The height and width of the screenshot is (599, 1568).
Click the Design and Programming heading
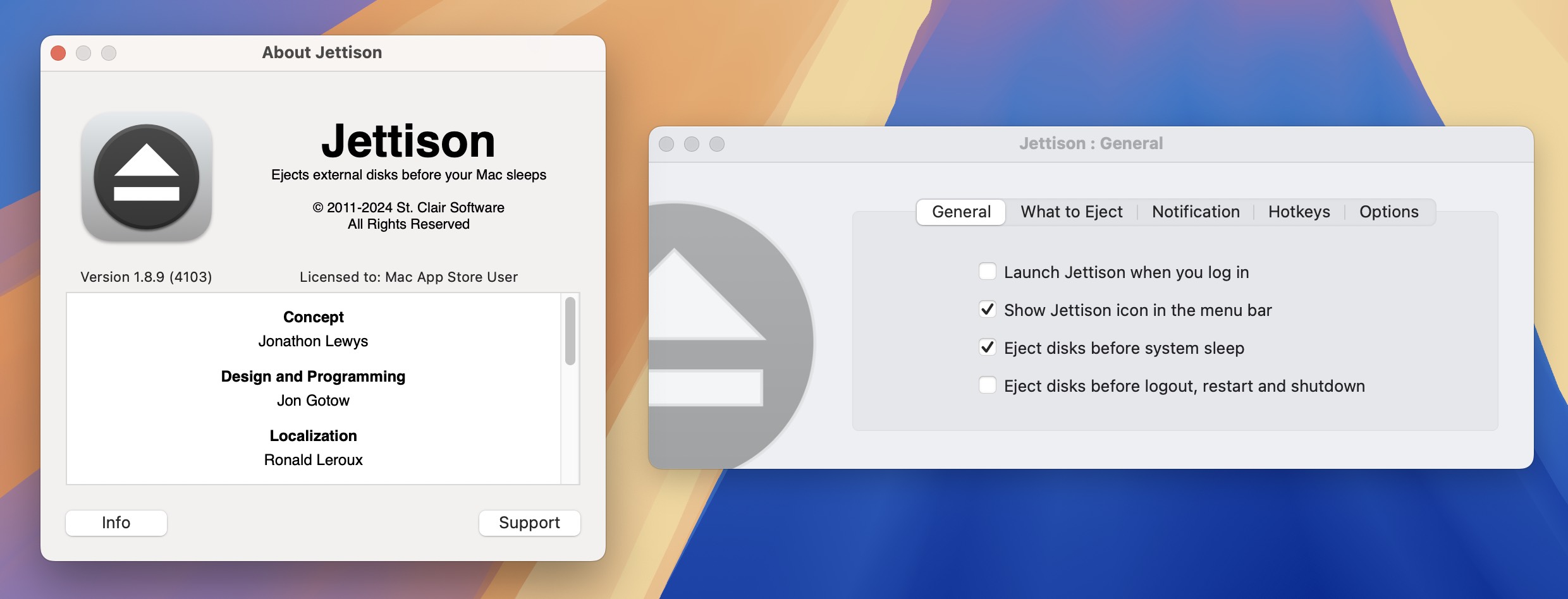(x=313, y=377)
